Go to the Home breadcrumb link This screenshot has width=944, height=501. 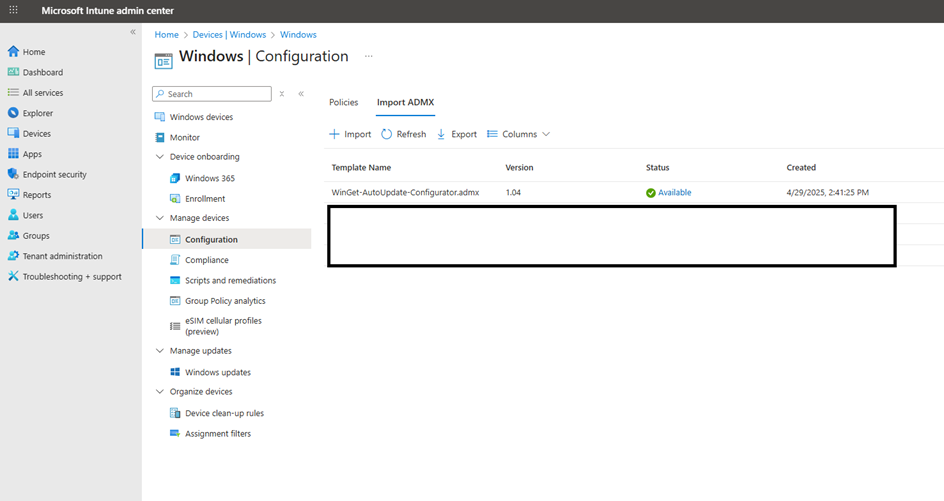[166, 34]
